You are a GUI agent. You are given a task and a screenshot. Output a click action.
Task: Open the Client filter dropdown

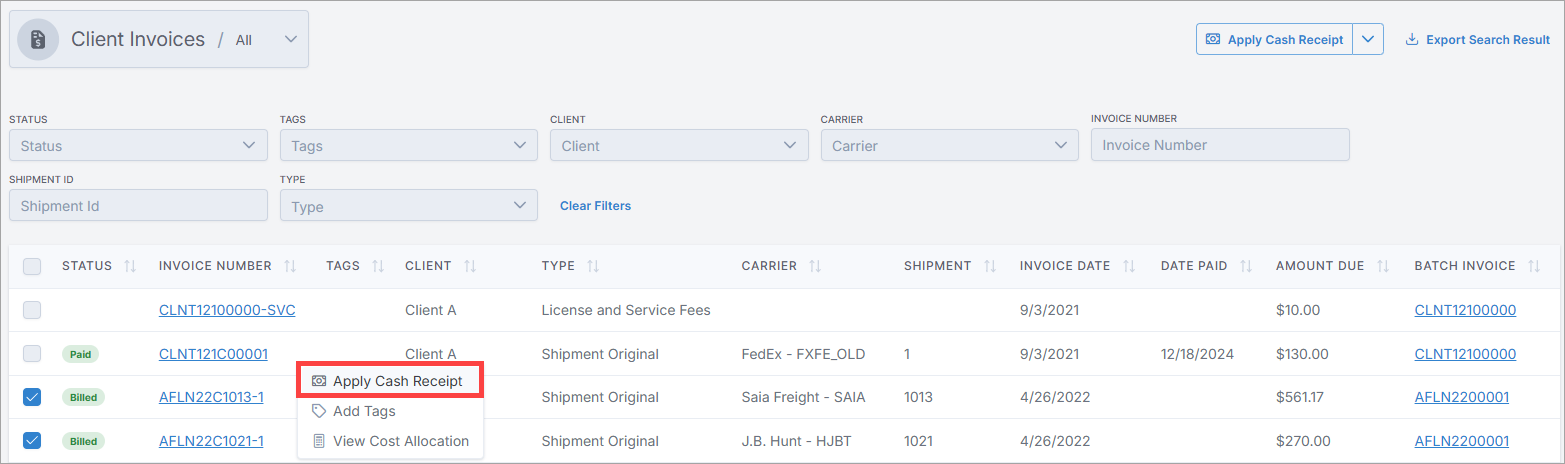click(679, 145)
